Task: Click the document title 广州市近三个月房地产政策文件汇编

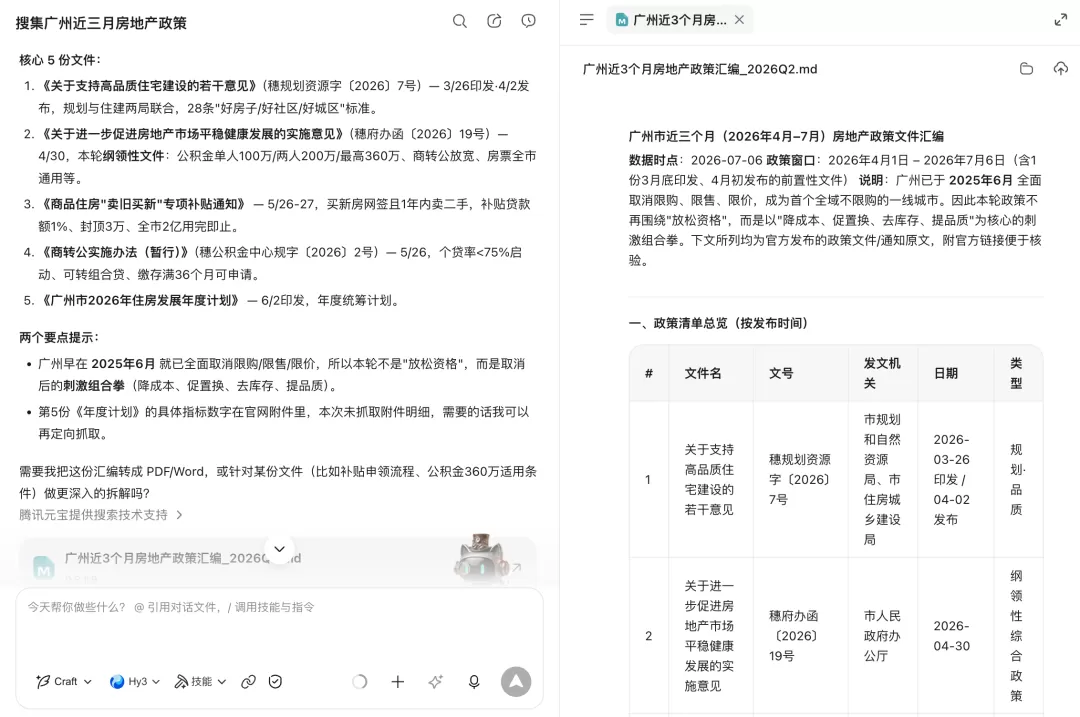Action: tap(786, 136)
